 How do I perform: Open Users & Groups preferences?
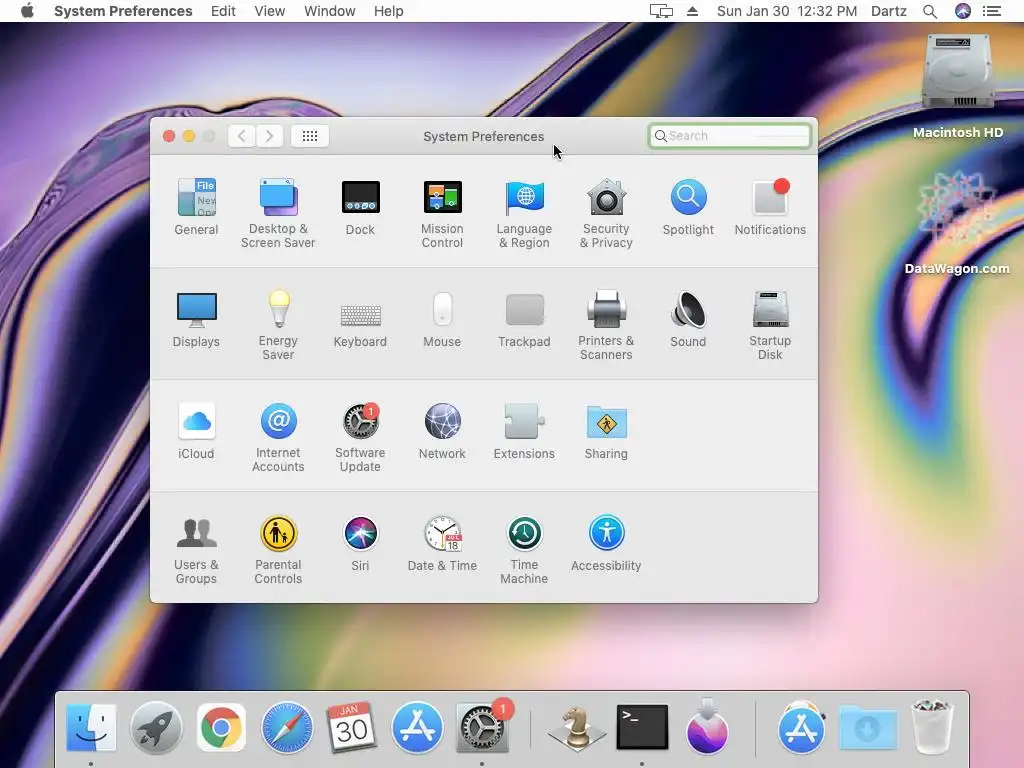(x=196, y=549)
